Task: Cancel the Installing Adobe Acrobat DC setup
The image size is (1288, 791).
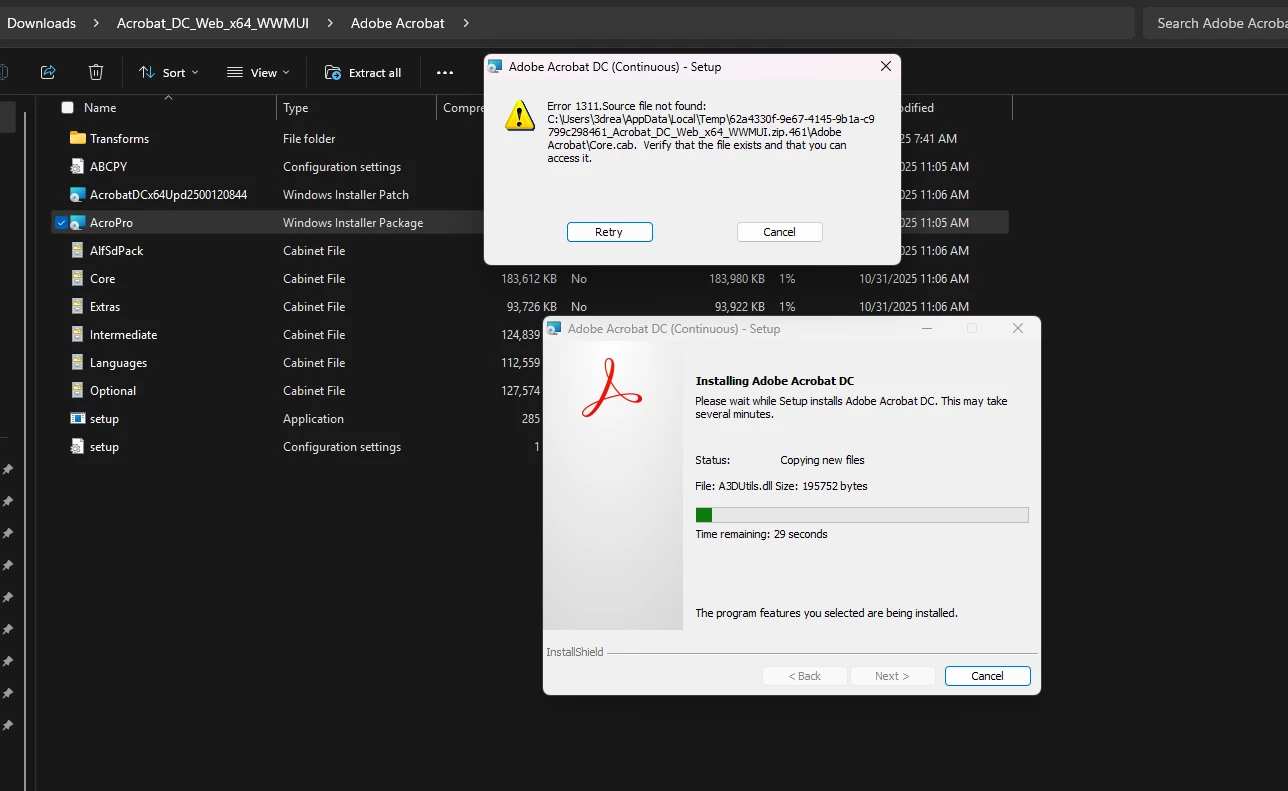Action: (x=987, y=676)
